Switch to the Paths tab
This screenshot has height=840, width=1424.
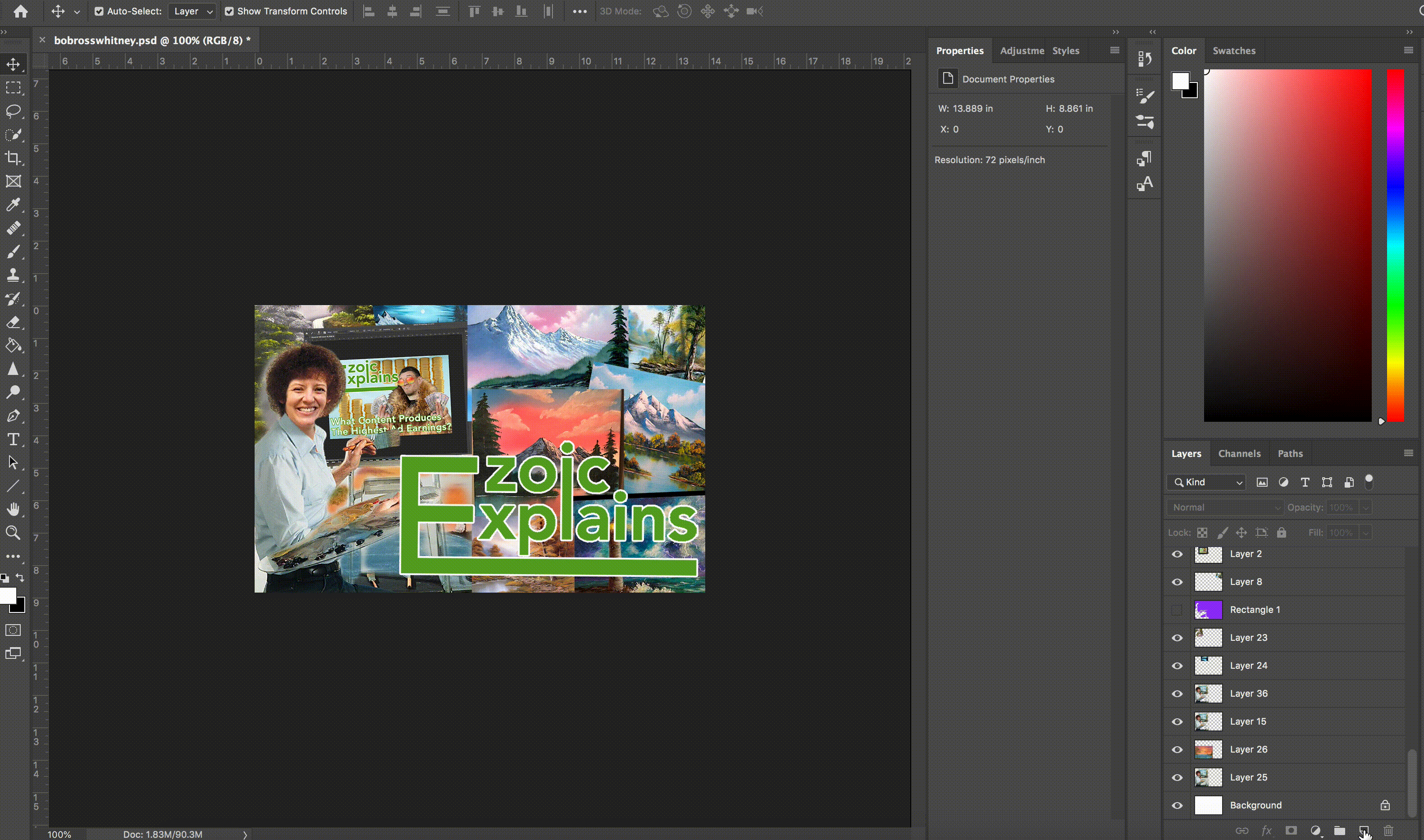pos(1290,453)
